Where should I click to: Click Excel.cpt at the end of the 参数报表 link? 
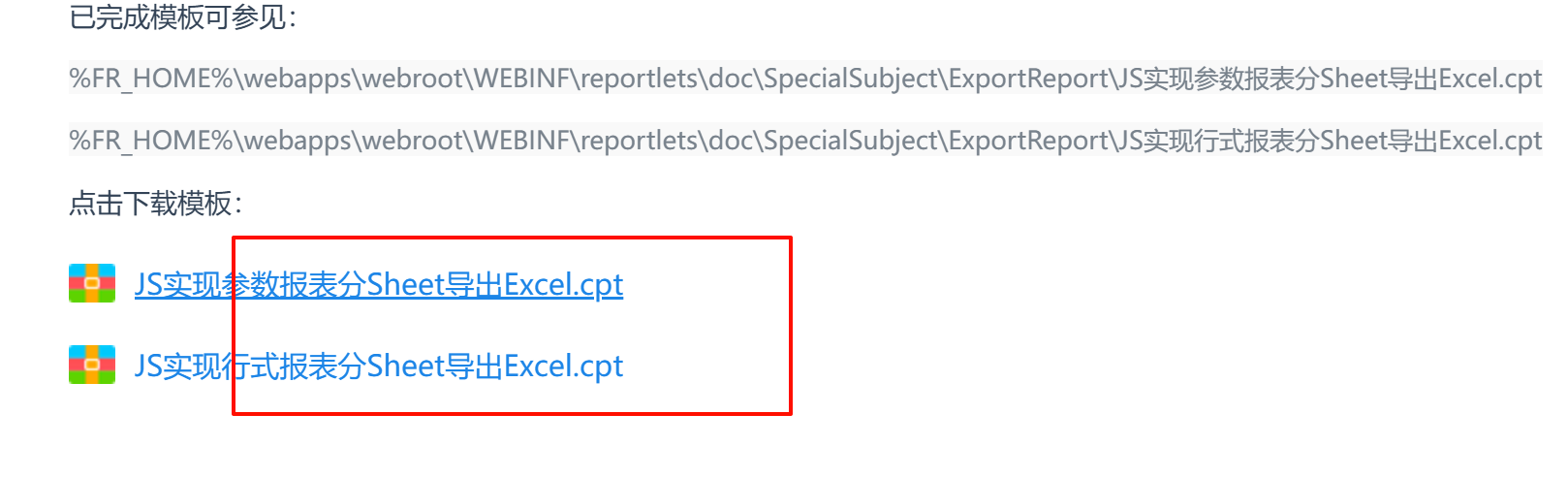point(563,284)
